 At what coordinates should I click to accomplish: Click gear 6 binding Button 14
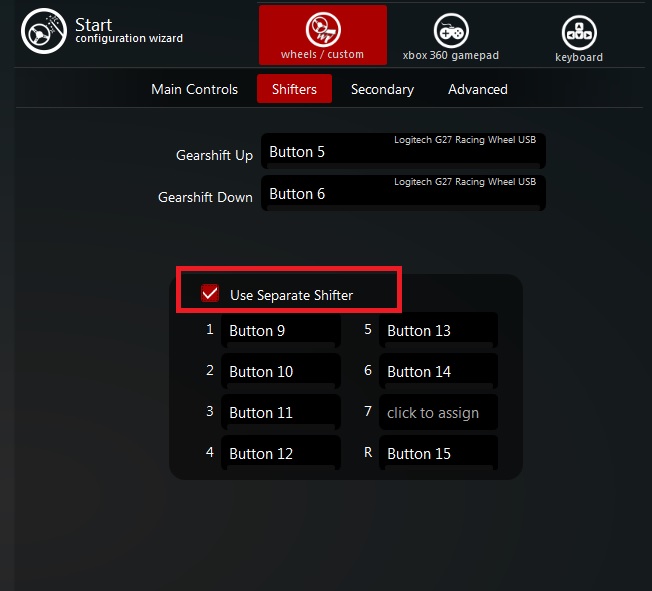pos(438,372)
